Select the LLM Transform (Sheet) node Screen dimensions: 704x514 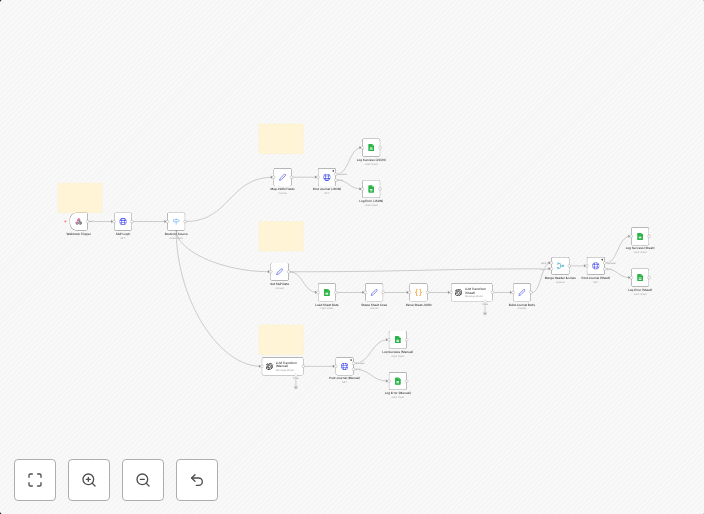pos(472,293)
